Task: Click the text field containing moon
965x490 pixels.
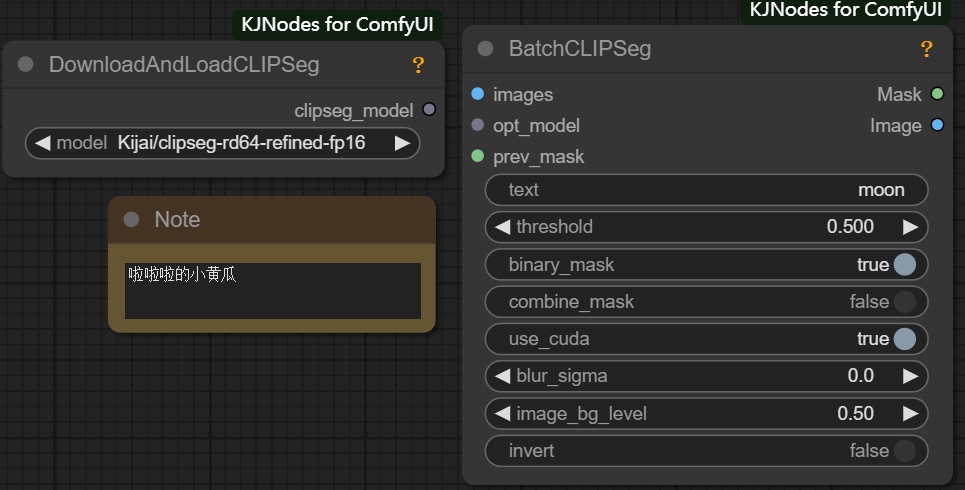Action: point(706,190)
